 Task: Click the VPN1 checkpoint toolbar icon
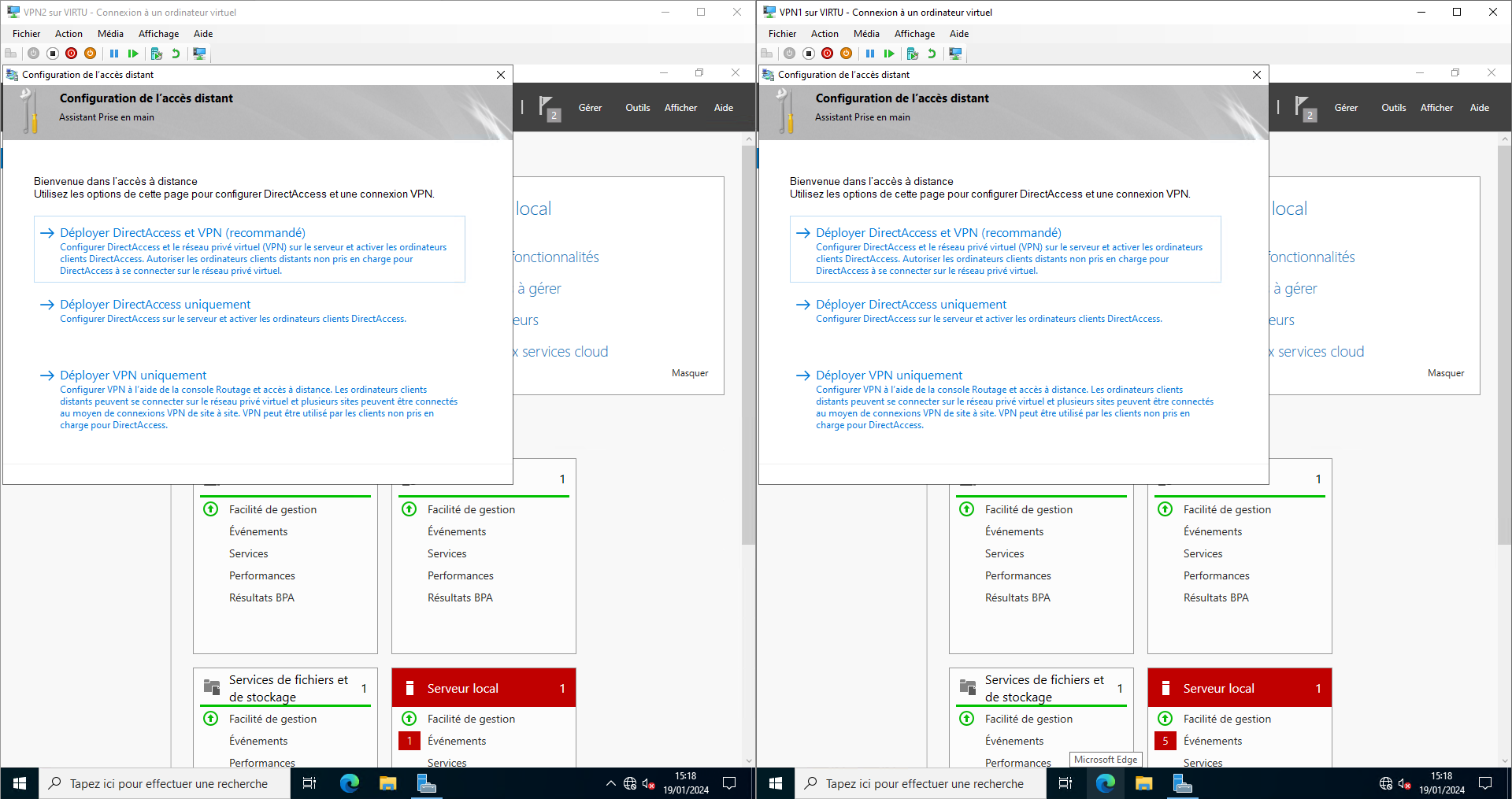click(913, 54)
